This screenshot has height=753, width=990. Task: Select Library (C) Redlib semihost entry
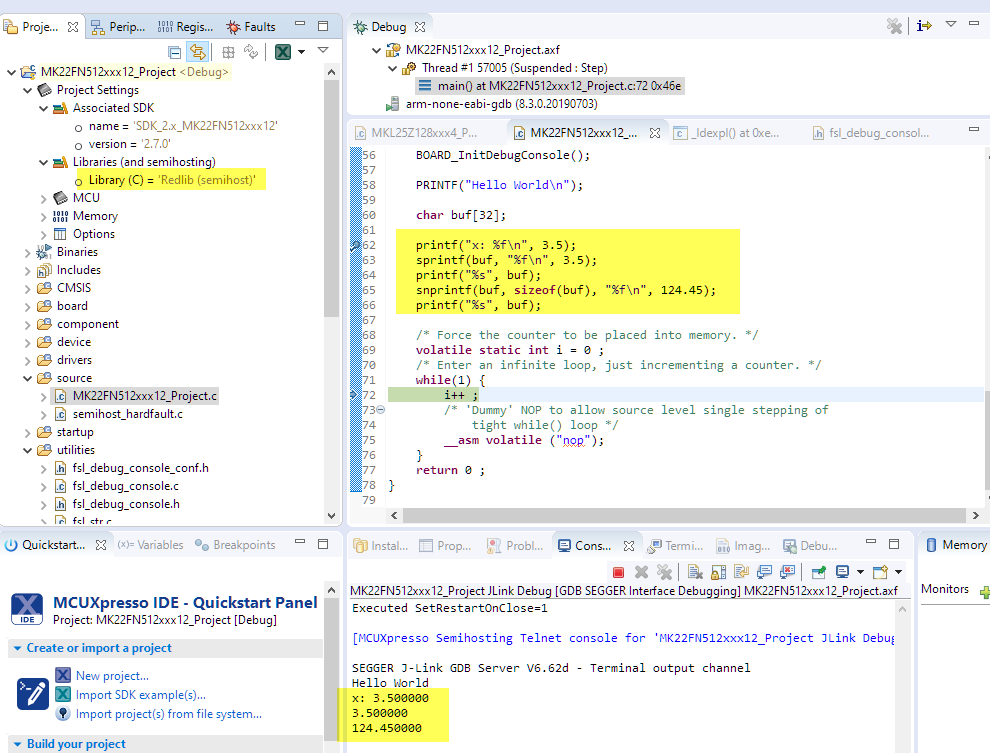(172, 180)
